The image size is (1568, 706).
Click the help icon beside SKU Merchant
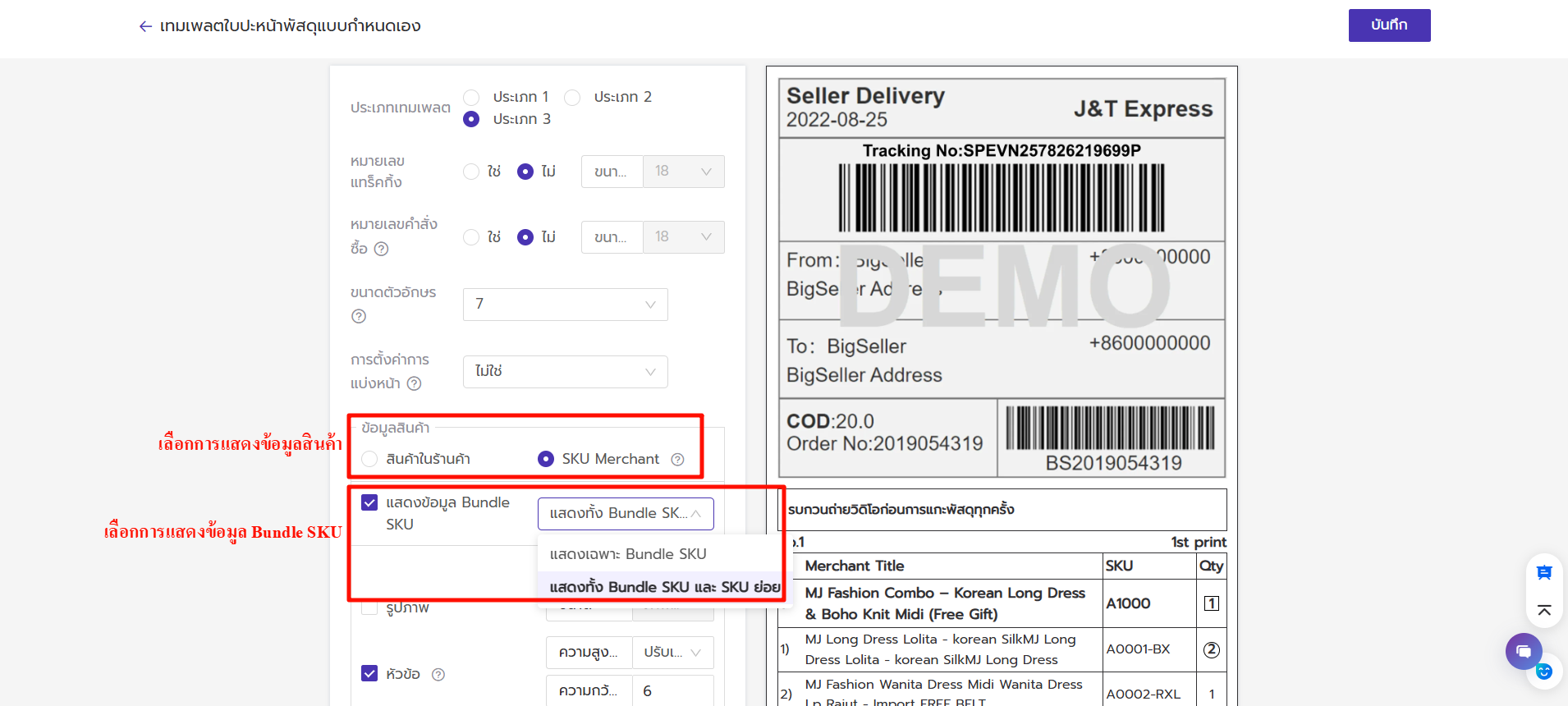point(677,460)
